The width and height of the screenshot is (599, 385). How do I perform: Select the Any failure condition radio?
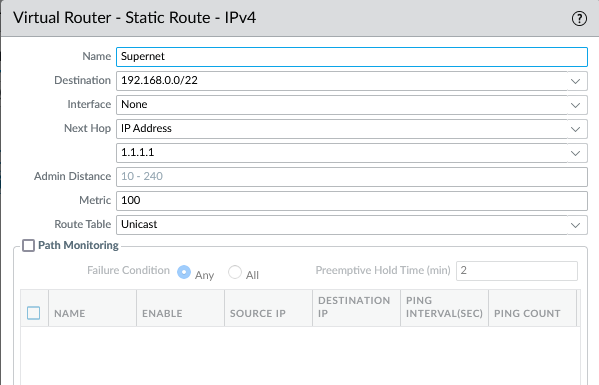tap(184, 272)
